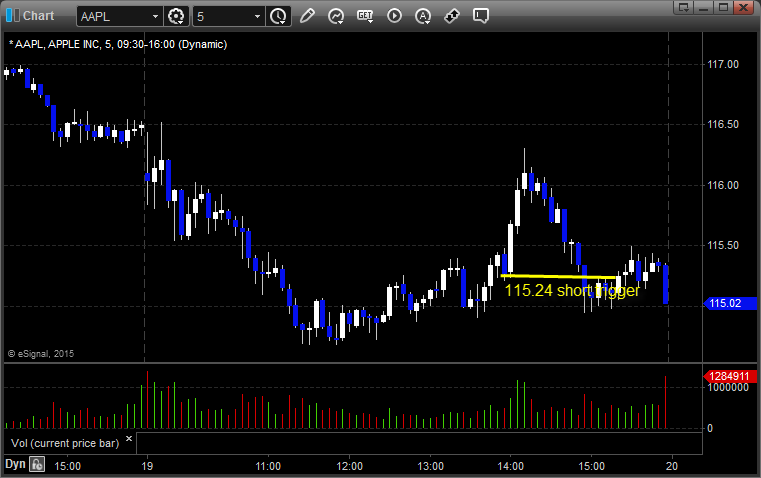The image size is (761, 478).
Task: Select the 115.24 short trigger annotation text
Action: (x=572, y=290)
